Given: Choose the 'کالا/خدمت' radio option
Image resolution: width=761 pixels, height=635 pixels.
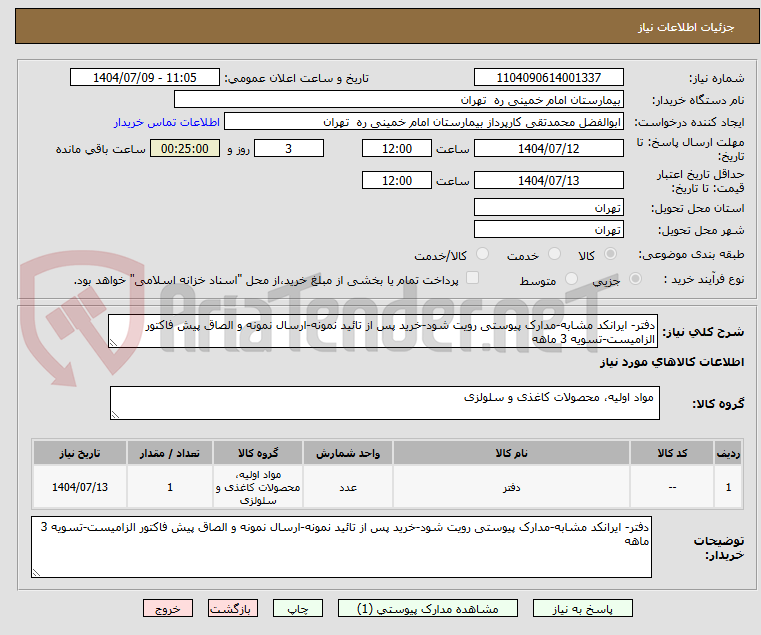Looking at the screenshot, I should [482, 255].
